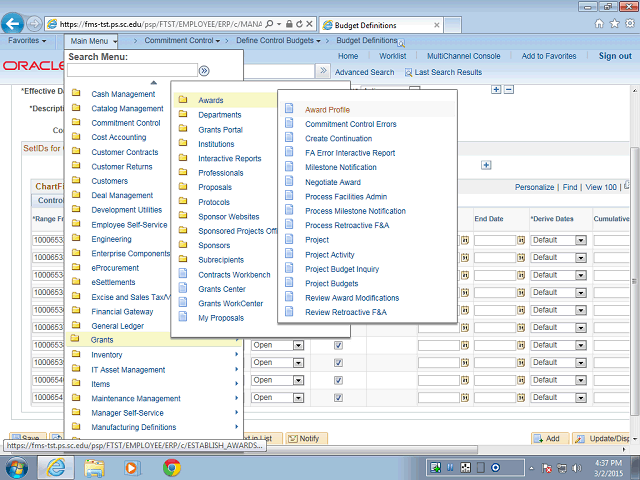Open General Ledger in the Main Menu

pyautogui.click(x=117, y=326)
